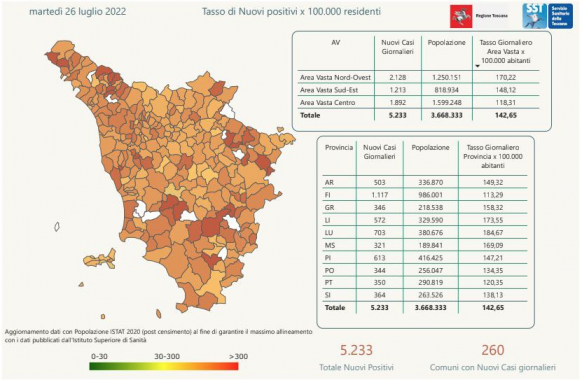582x380 pixels.
Task: Click the Popolazione header in province table
Action: [431, 148]
